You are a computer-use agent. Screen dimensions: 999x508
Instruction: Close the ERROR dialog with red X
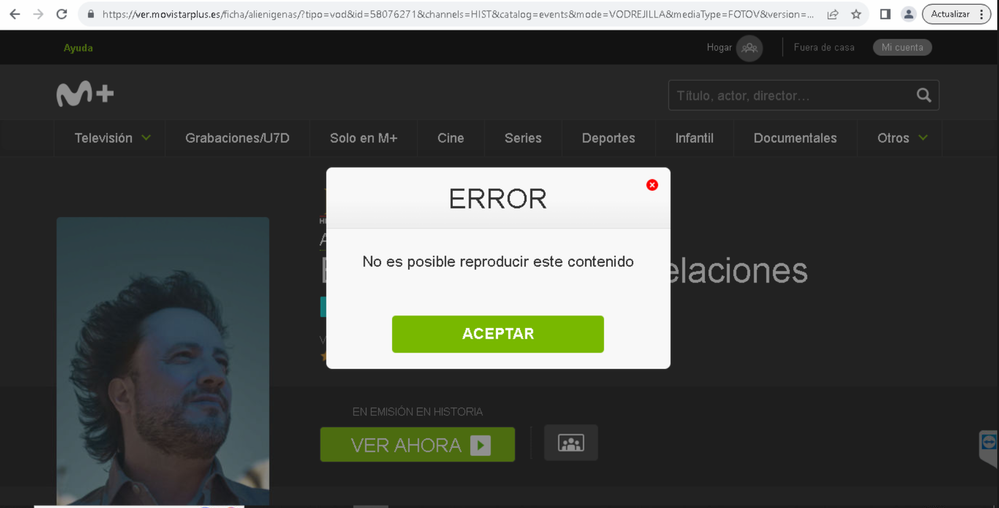point(652,185)
